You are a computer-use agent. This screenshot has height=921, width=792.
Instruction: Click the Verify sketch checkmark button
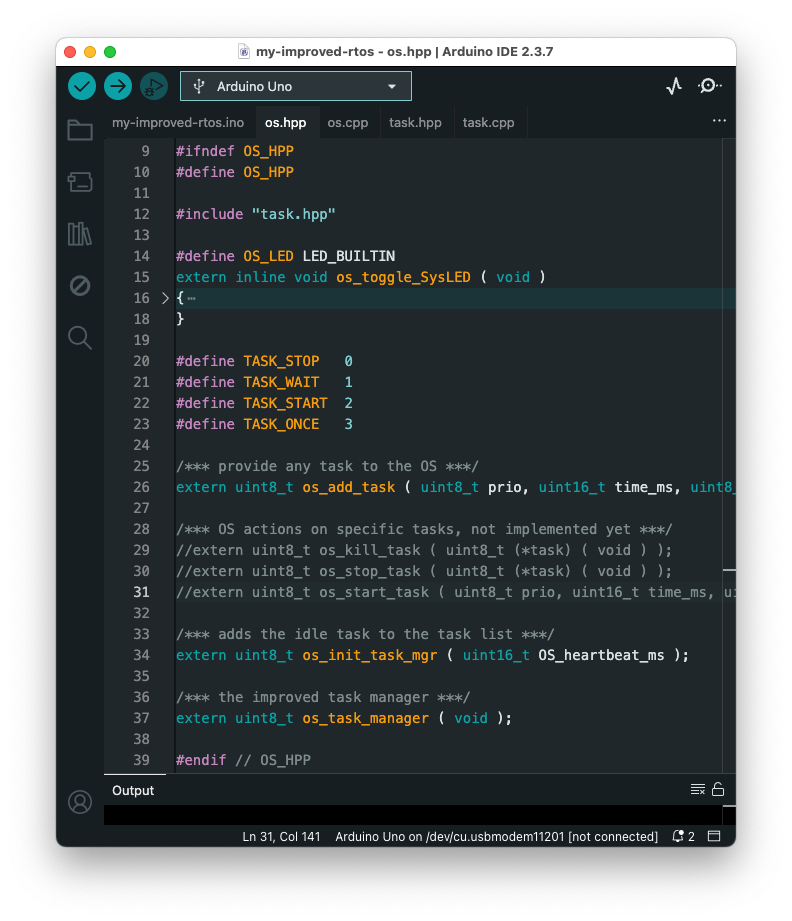tap(82, 86)
